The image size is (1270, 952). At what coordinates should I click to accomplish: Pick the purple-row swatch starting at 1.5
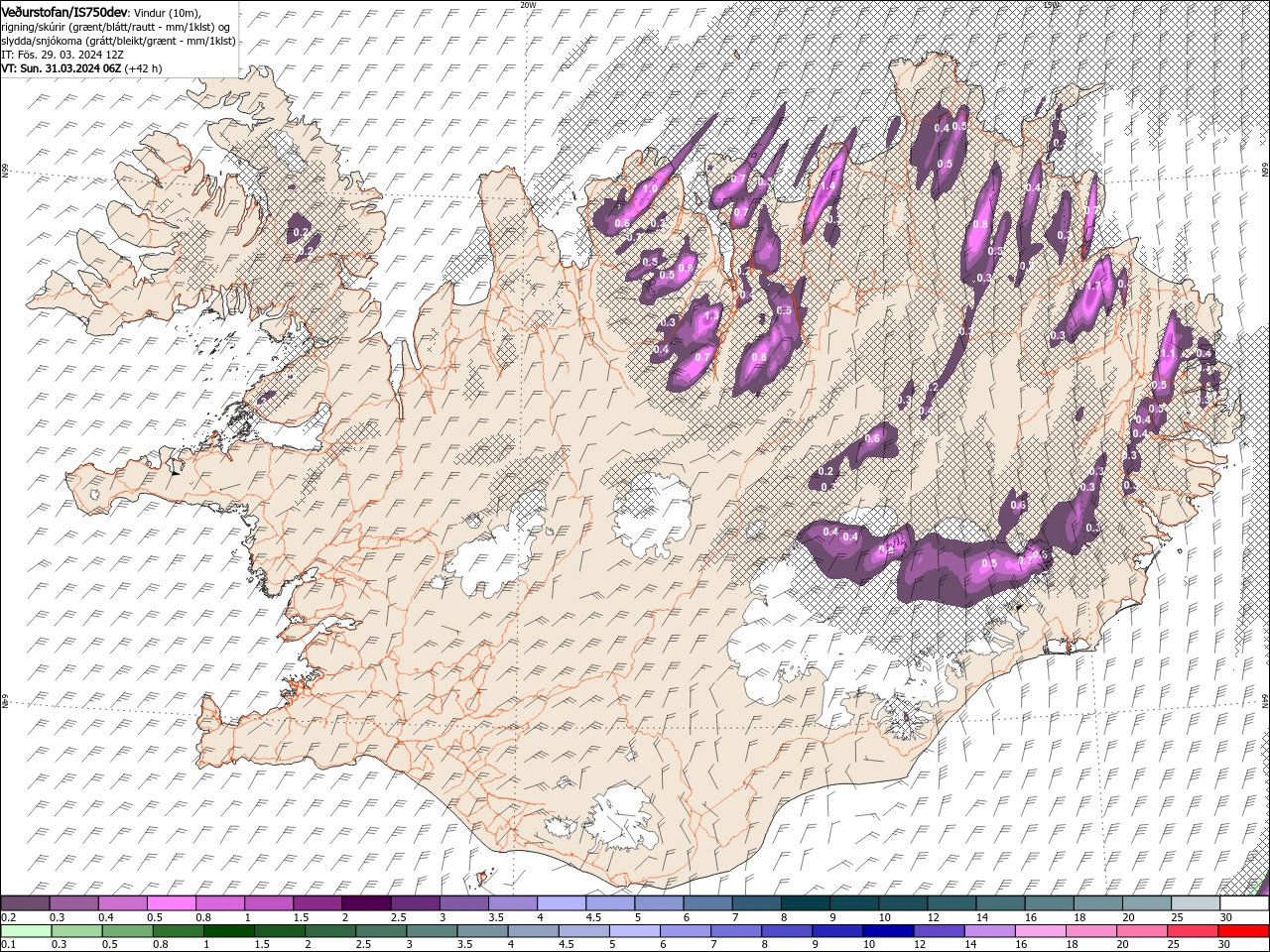(317, 903)
